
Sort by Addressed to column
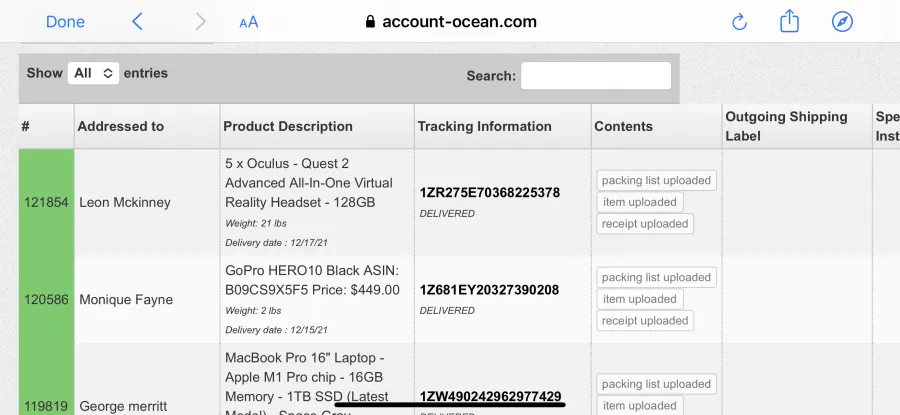pos(147,126)
